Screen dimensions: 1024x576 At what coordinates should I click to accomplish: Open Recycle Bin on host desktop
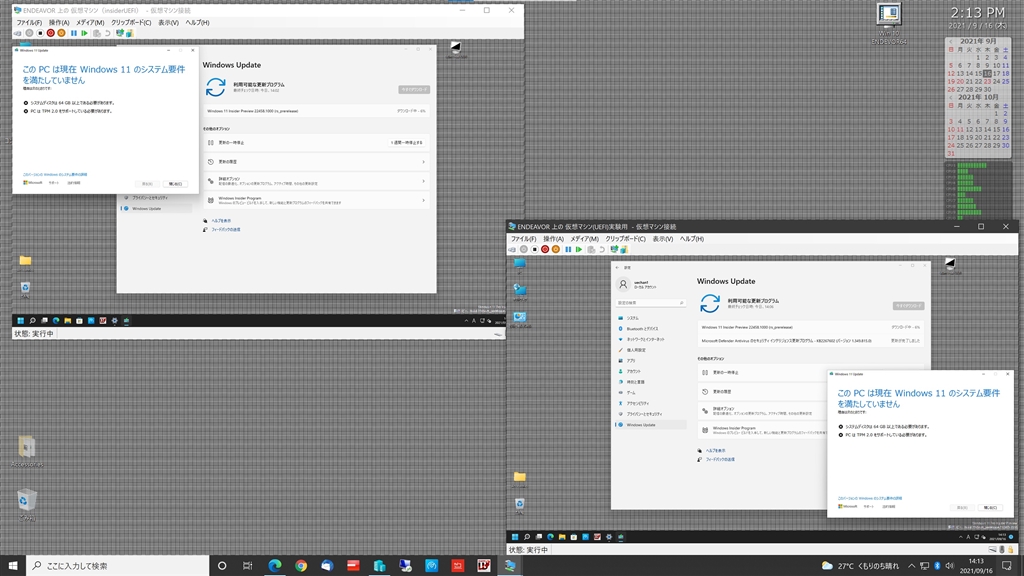coord(26,504)
